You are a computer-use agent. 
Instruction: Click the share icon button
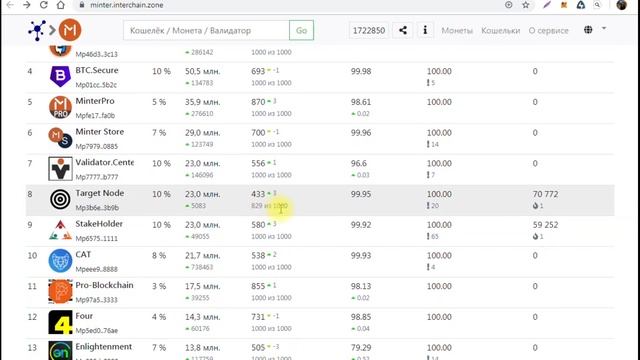[402, 30]
